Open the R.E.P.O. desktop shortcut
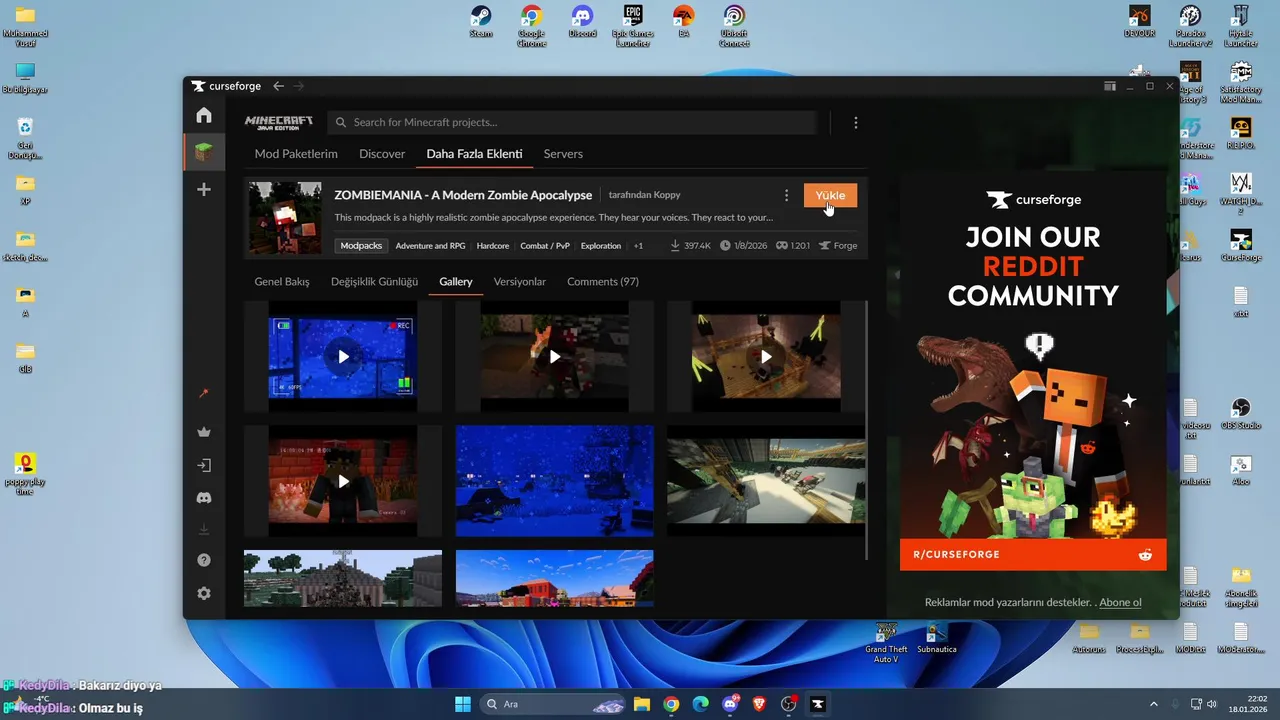This screenshot has height=720, width=1280. coord(1241,132)
